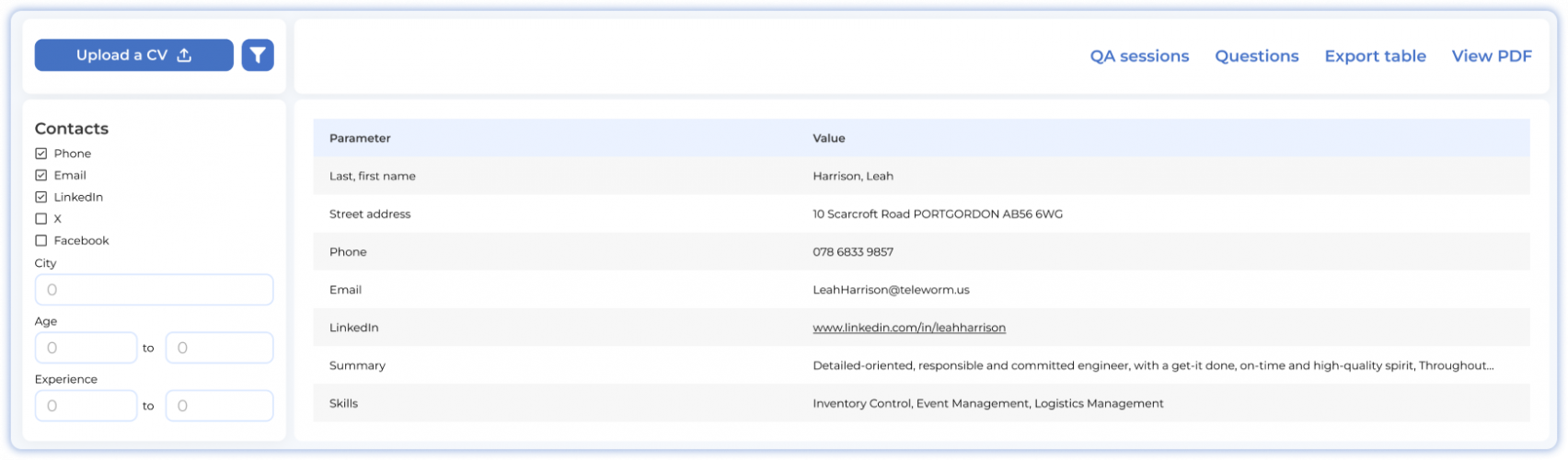The image size is (1568, 460).
Task: Focus the Experience maximum input field
Action: point(219,406)
